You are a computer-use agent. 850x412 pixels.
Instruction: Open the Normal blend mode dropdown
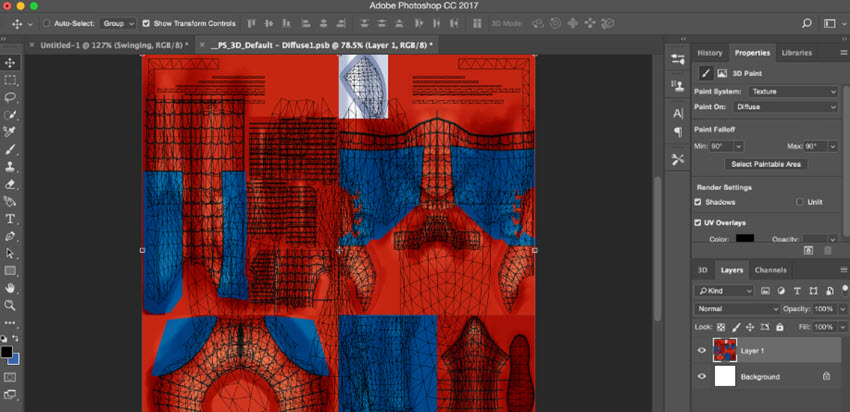(737, 309)
